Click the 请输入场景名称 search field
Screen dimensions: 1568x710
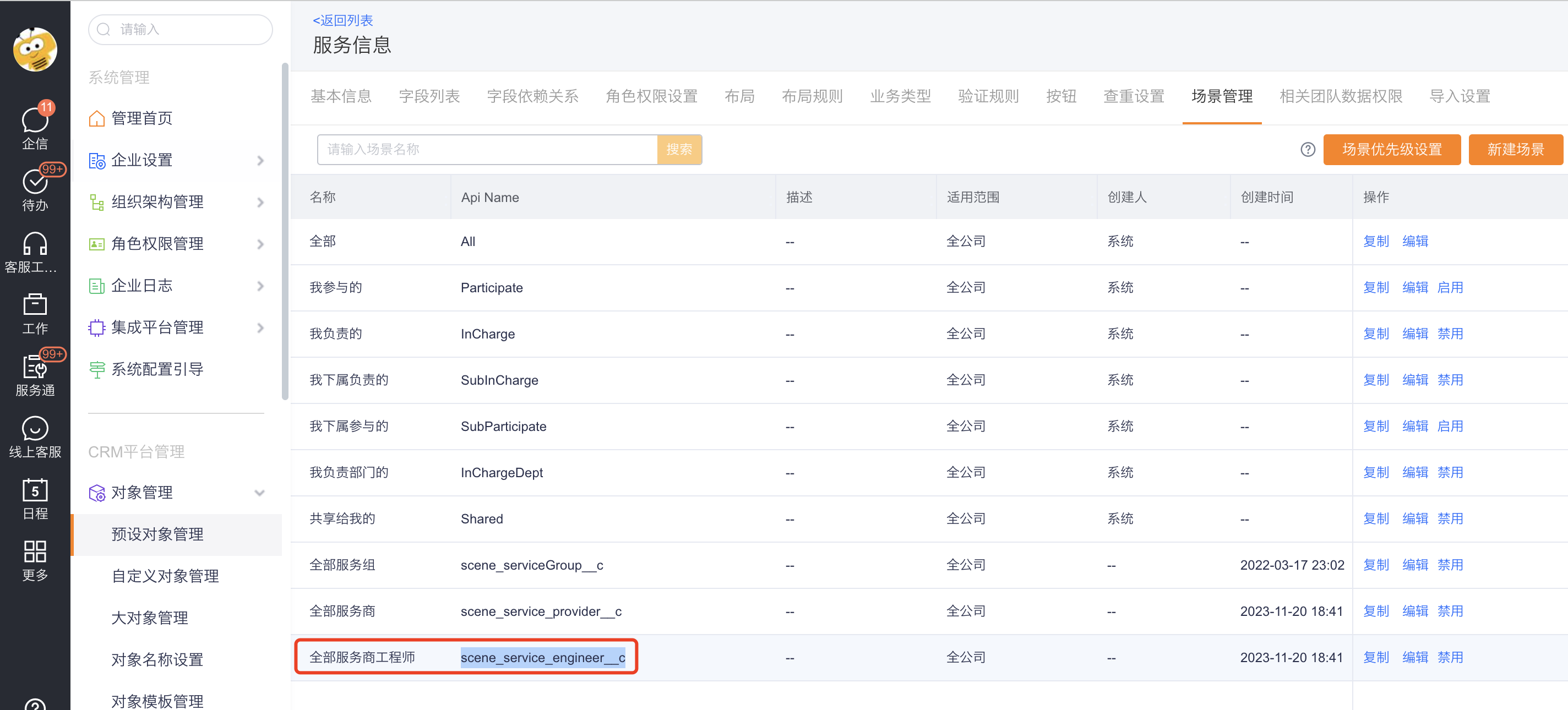pyautogui.click(x=487, y=150)
